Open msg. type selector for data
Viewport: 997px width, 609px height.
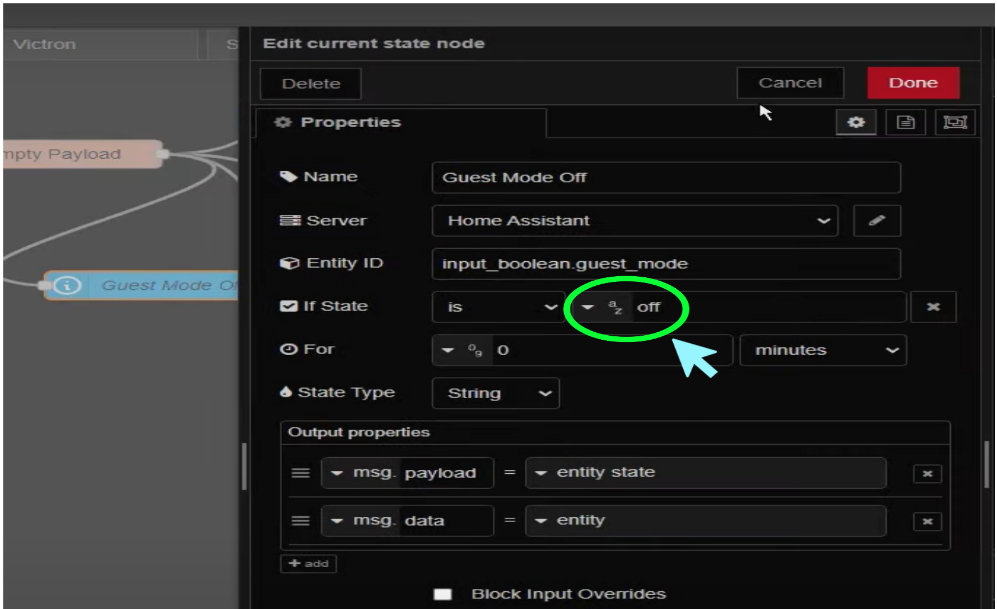pyautogui.click(x=361, y=521)
